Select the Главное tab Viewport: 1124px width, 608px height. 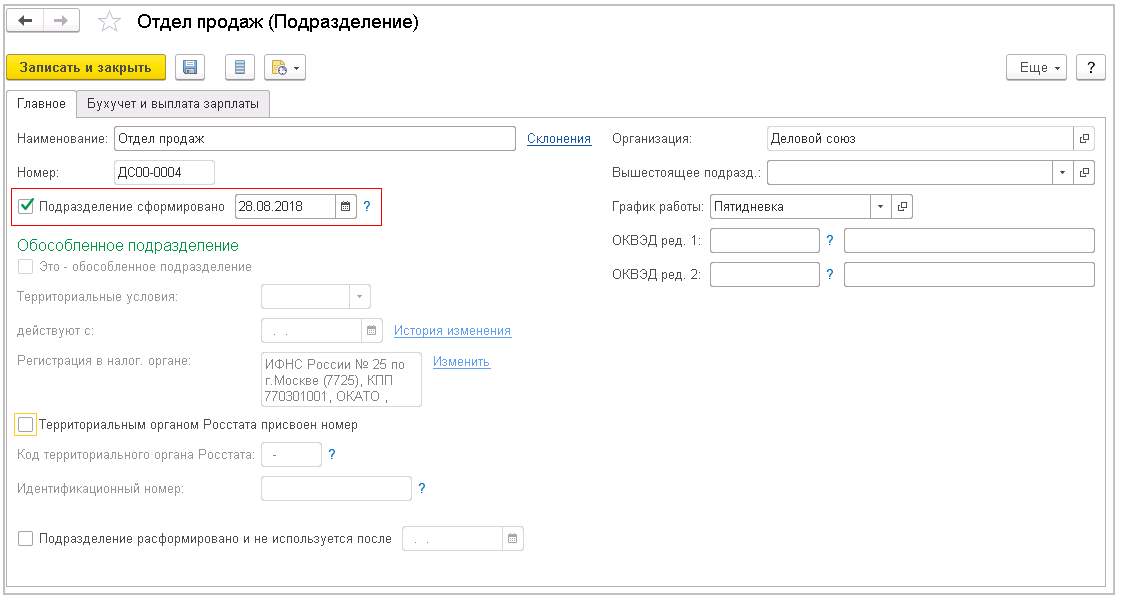tap(43, 103)
